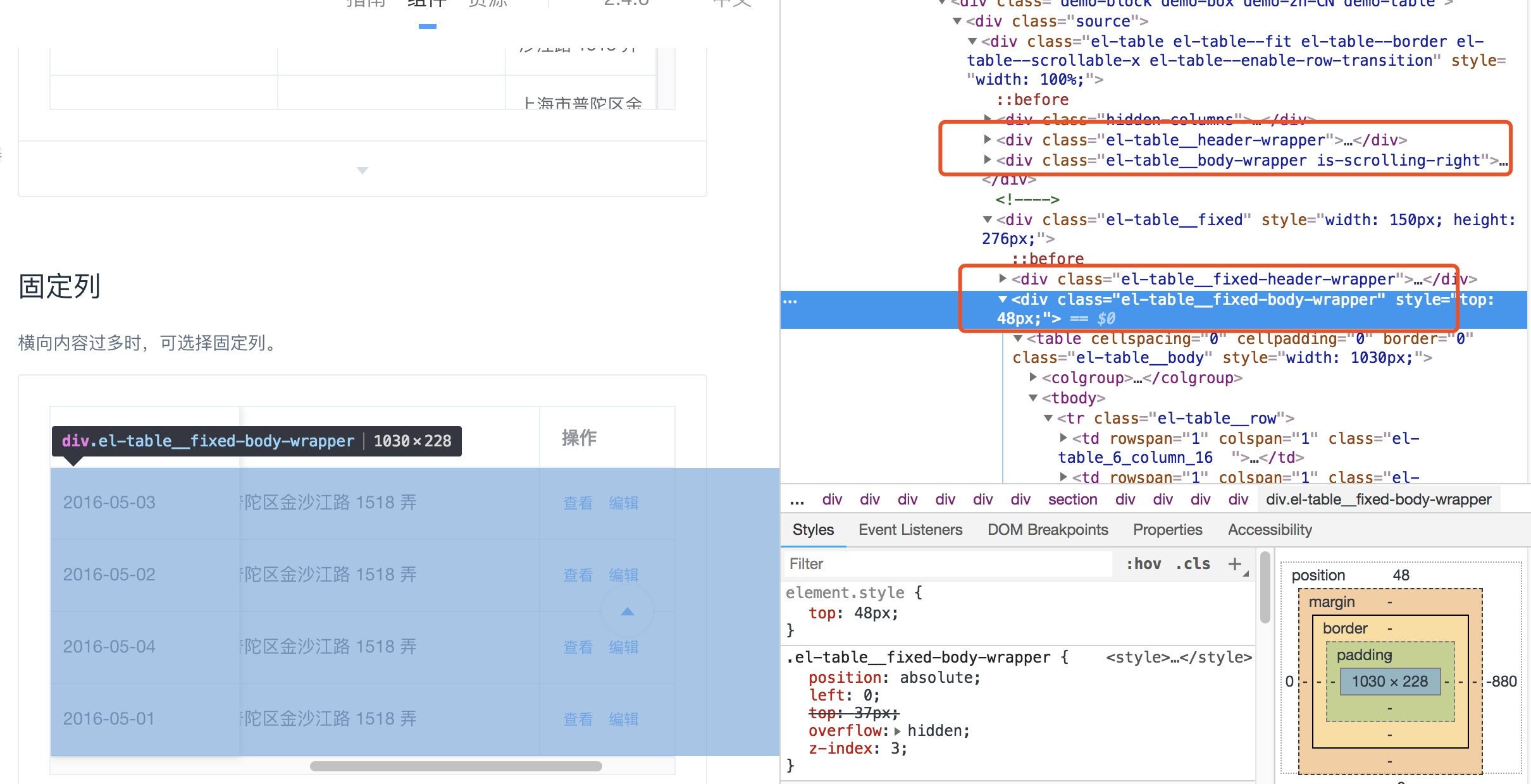The height and width of the screenshot is (784, 1531).
Task: Toggle the .cls class editor
Action: [x=1193, y=563]
